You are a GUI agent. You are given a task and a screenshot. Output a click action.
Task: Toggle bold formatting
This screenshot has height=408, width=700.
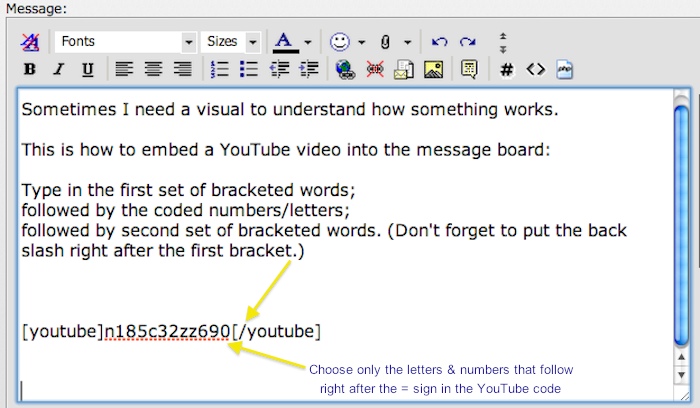click(x=30, y=69)
